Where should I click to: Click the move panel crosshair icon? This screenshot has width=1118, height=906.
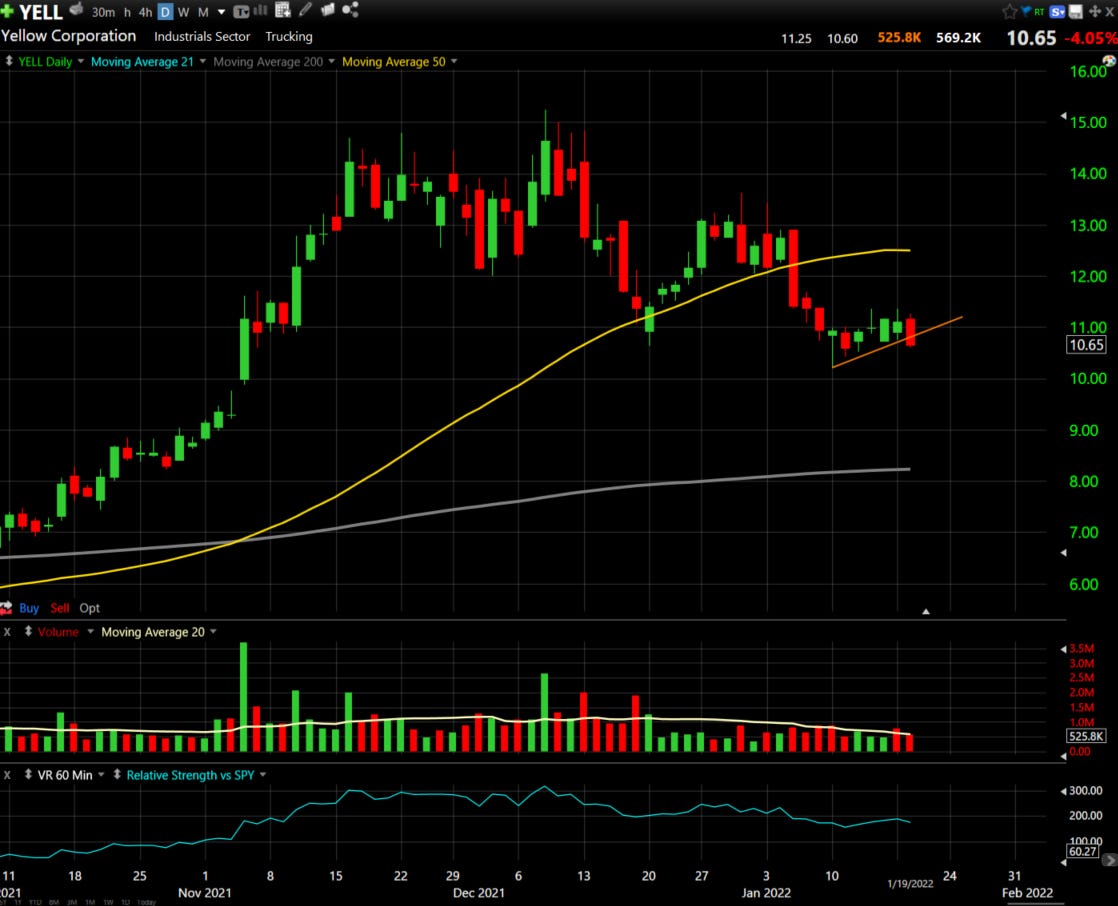coord(1094,11)
